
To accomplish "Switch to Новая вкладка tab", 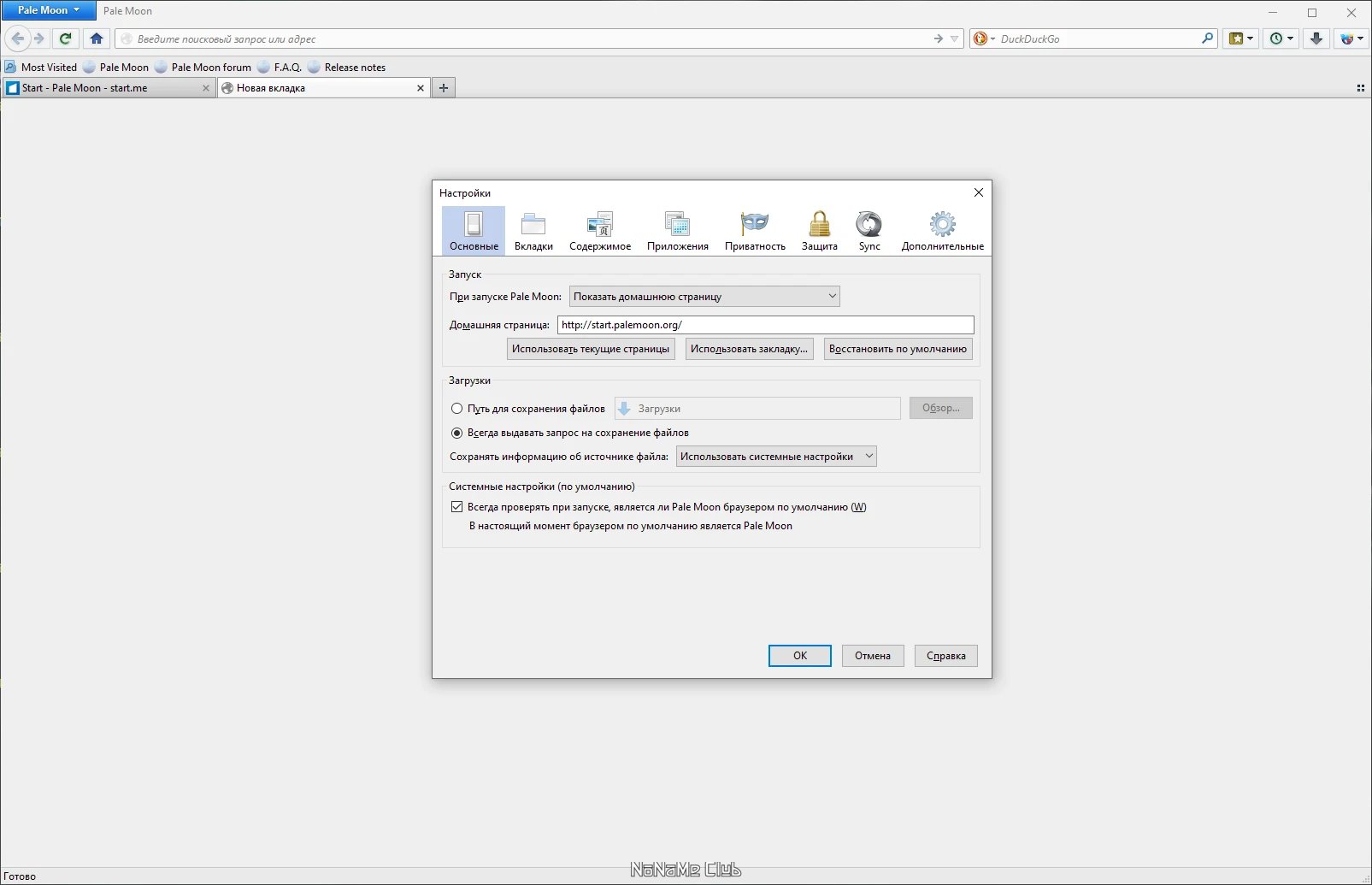I will pyautogui.click(x=323, y=88).
